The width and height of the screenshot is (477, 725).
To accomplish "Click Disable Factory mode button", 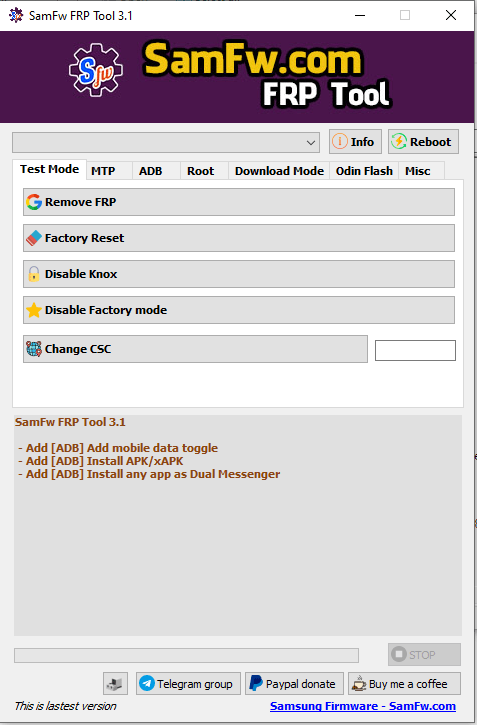I will click(x=239, y=310).
